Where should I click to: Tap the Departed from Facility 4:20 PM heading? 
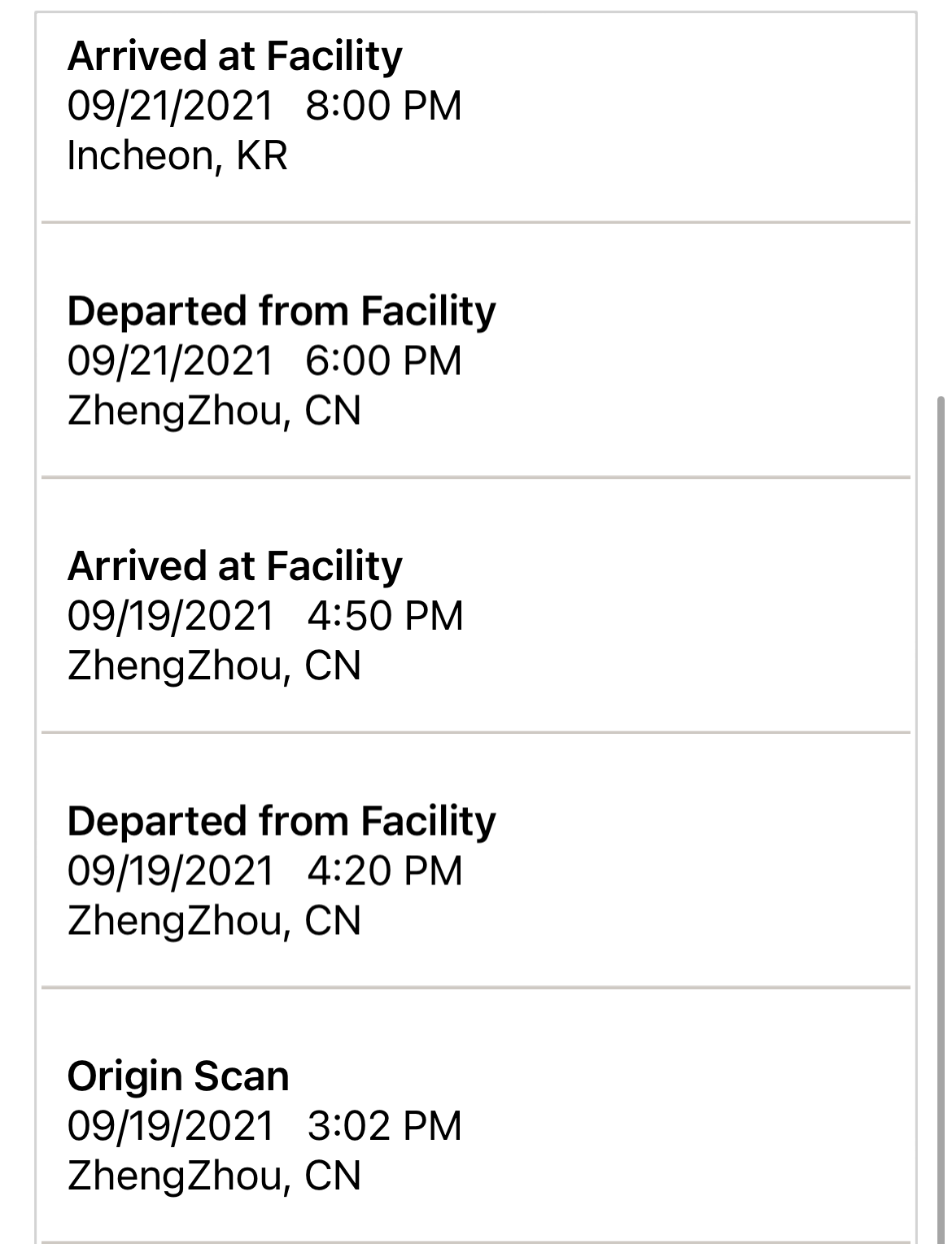[282, 821]
